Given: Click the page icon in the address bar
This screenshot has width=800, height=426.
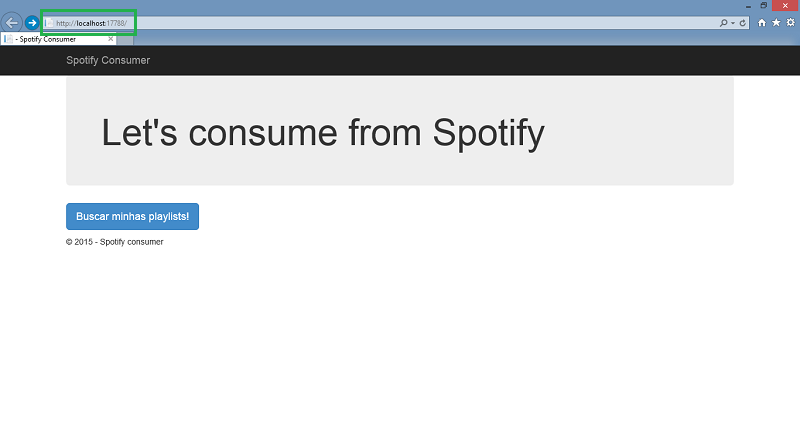Looking at the screenshot, I should [x=49, y=22].
